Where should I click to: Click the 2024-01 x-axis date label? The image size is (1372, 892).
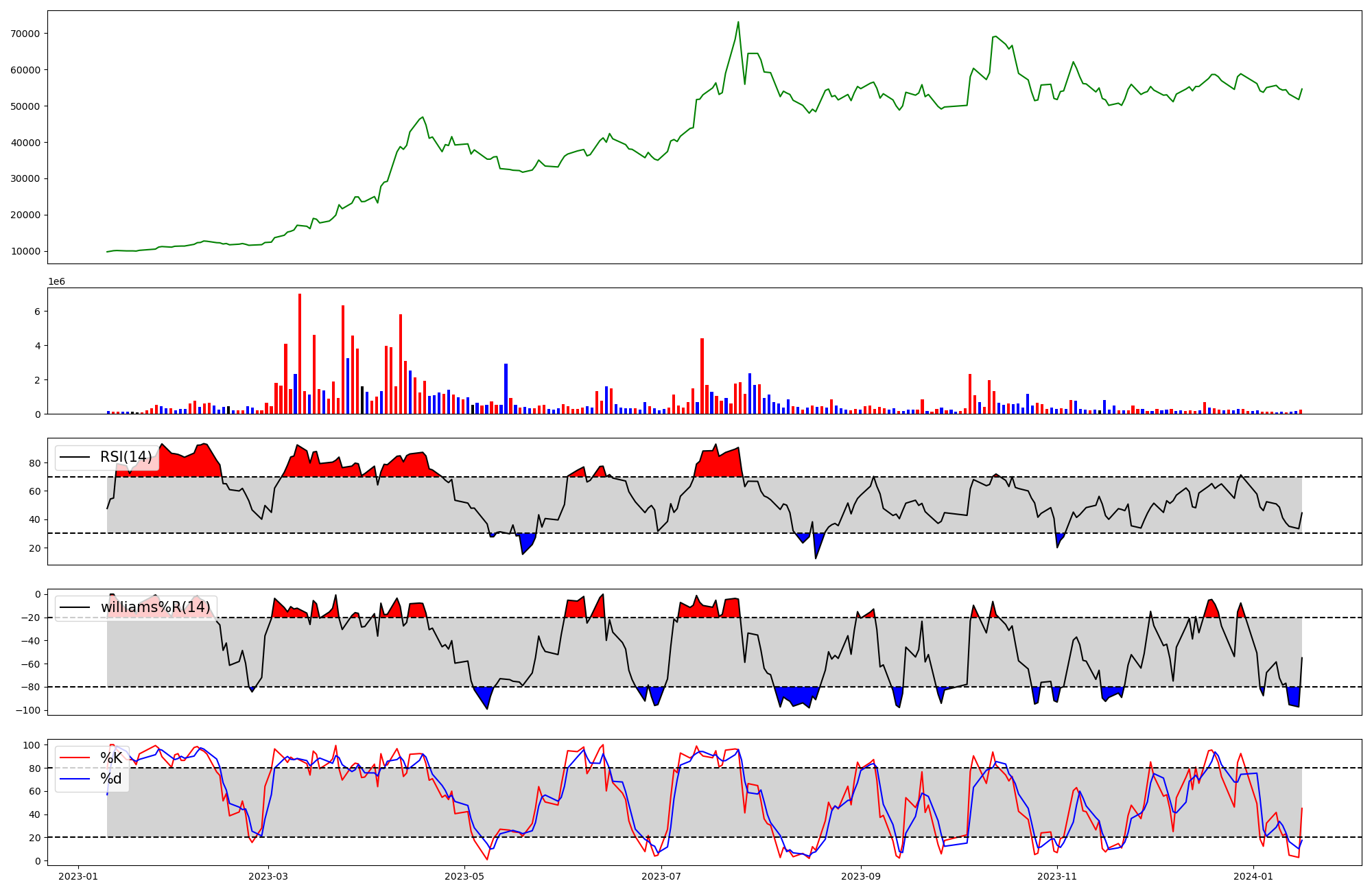1253,876
